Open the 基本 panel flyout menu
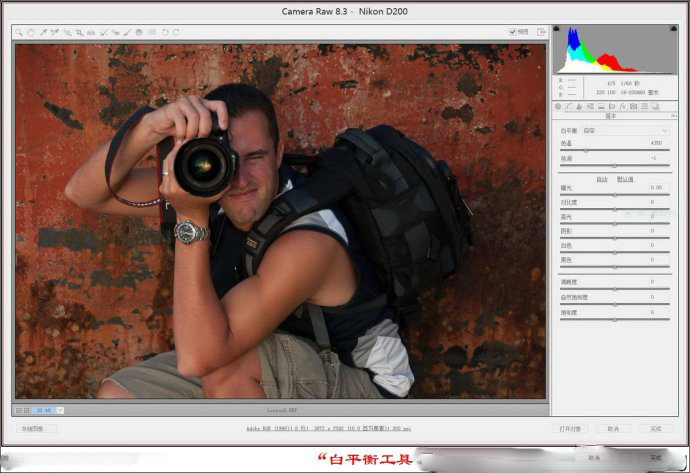Viewport: 690px width, 473px height. [x=673, y=116]
